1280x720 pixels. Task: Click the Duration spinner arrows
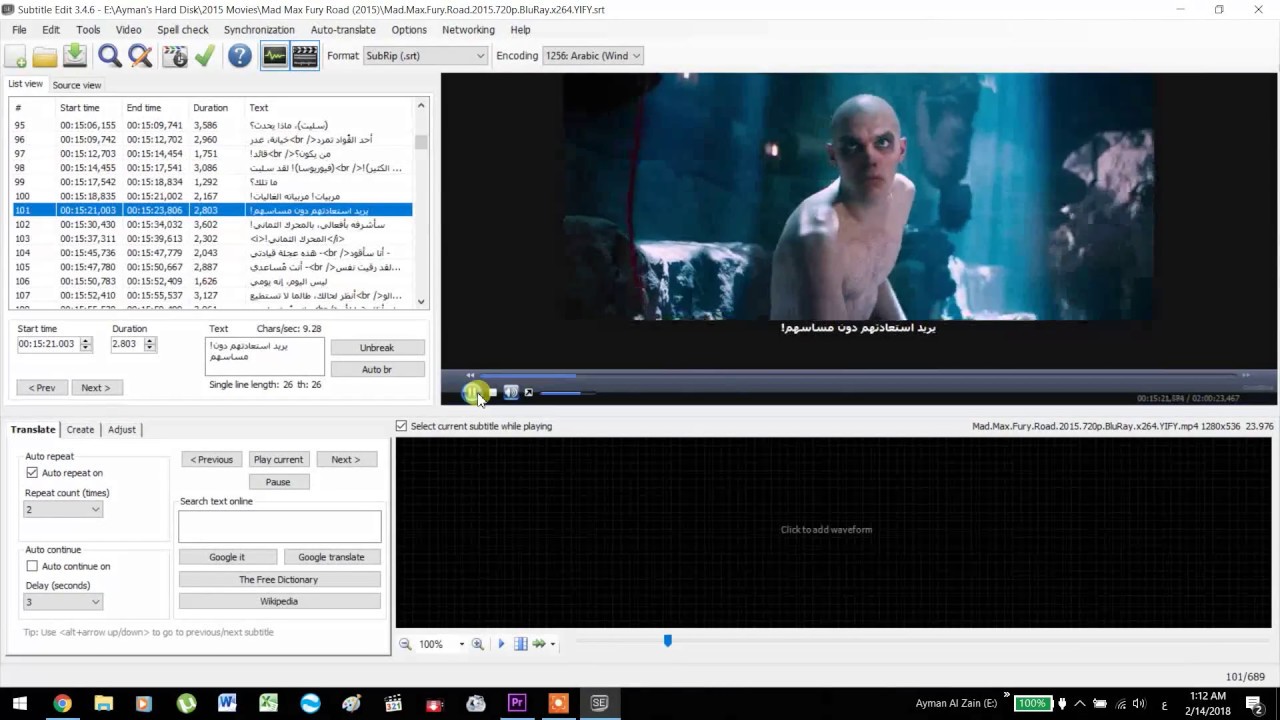point(149,344)
